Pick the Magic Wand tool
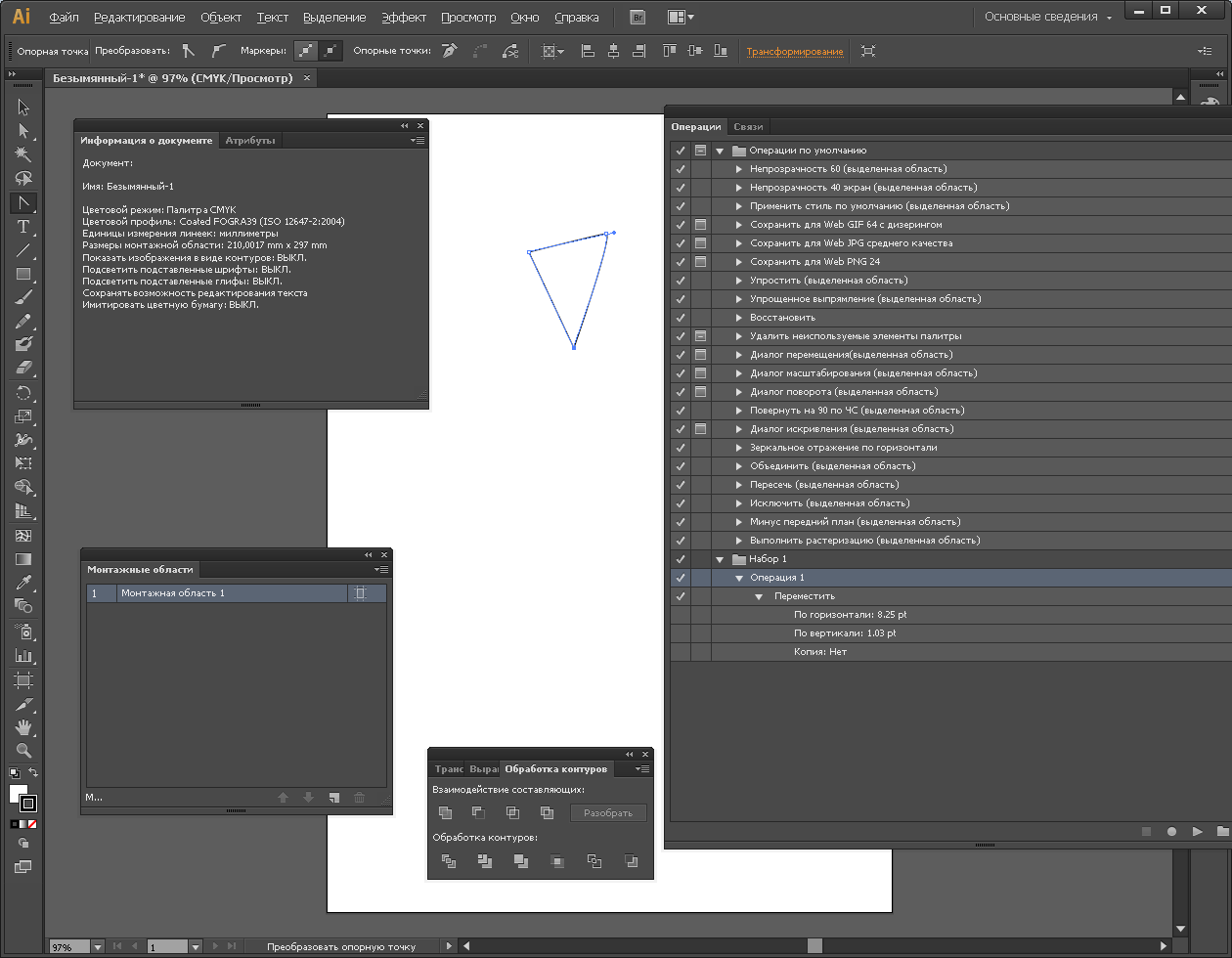 pos(23,154)
